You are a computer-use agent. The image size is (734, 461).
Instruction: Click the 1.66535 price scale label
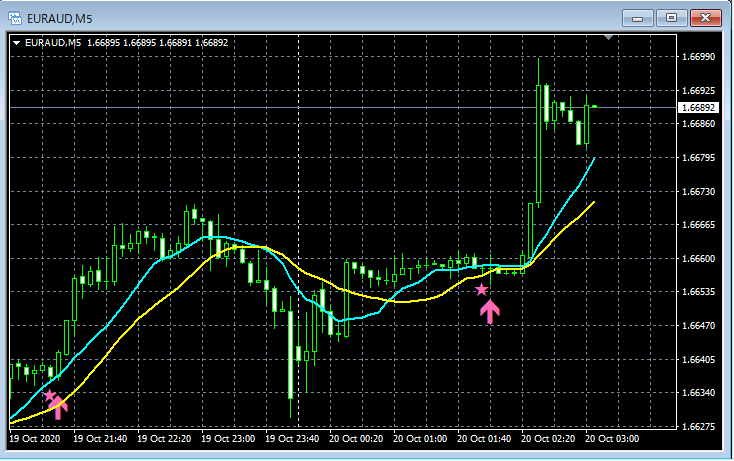(x=698, y=292)
